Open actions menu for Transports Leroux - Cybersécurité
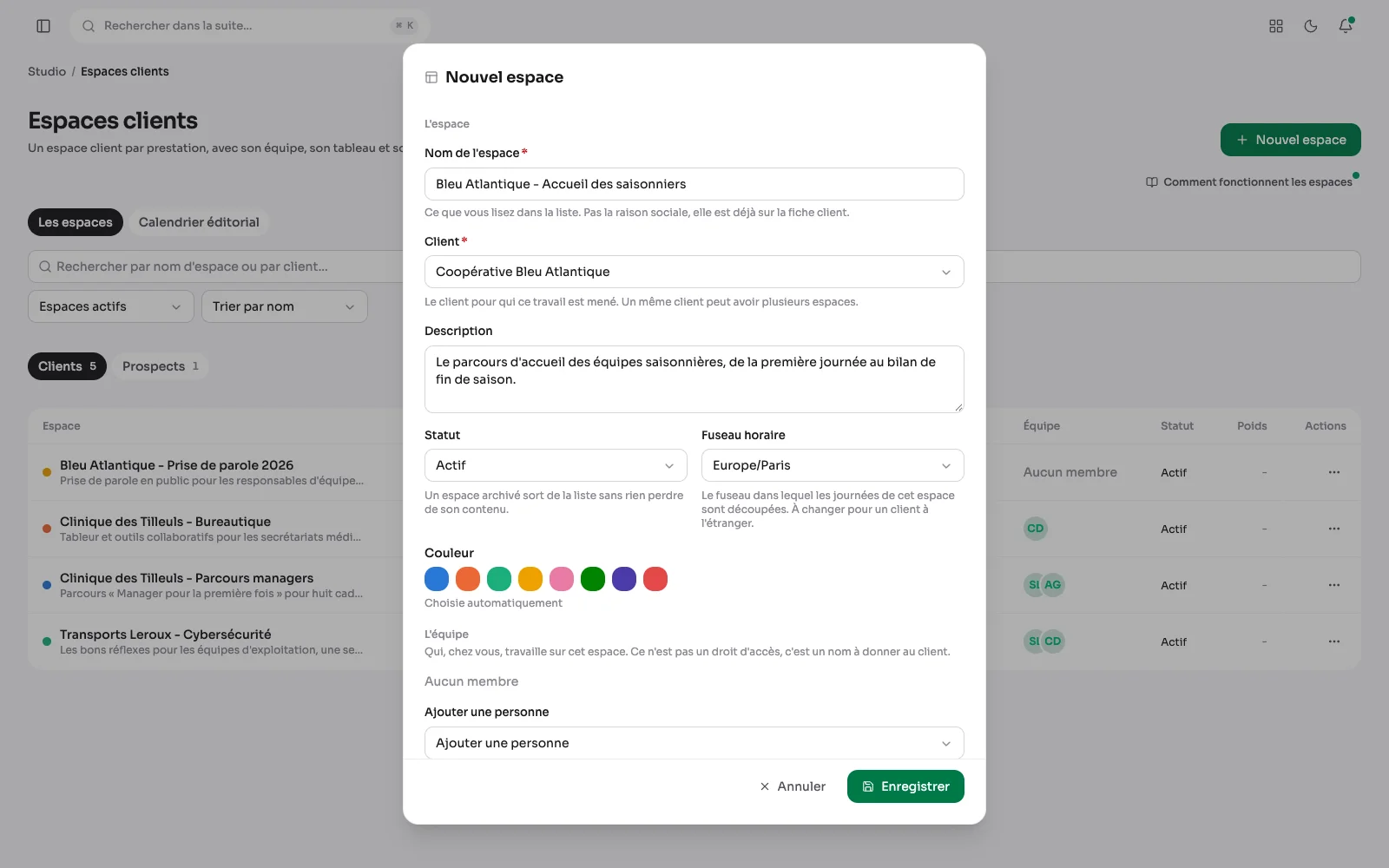Screen dimensions: 1389x868 1334,641
